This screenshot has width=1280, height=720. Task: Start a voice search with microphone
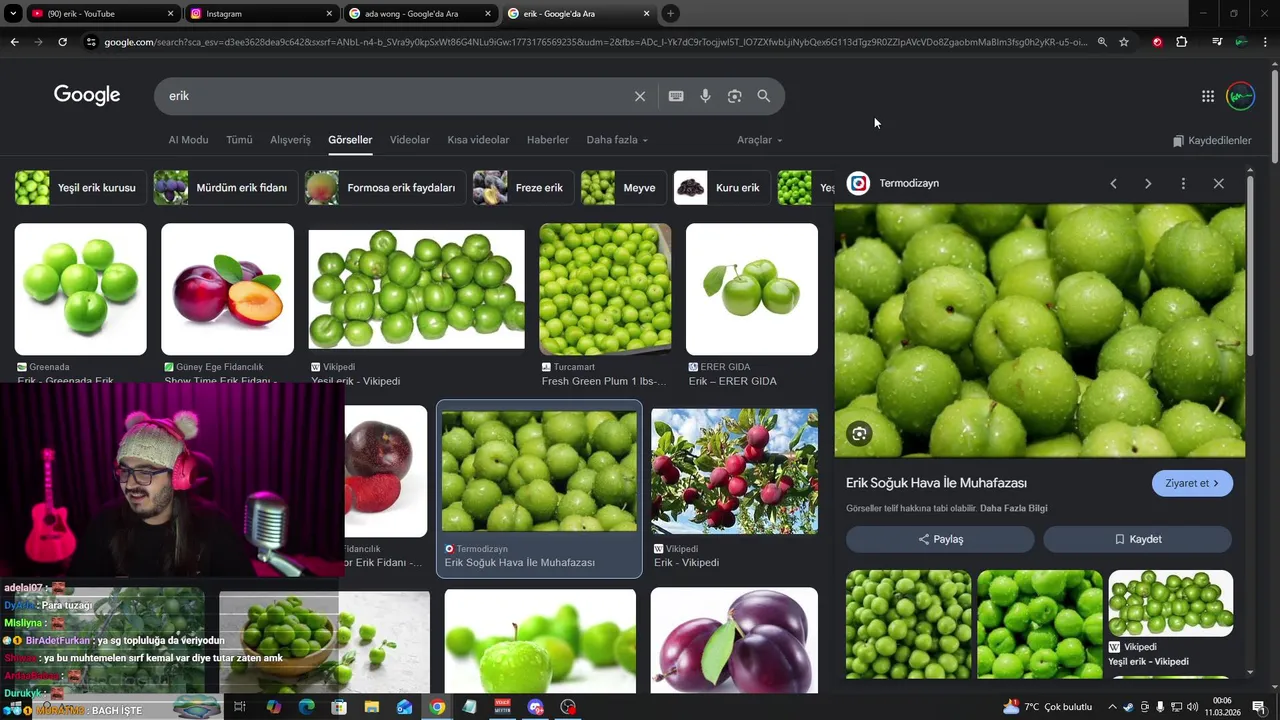(705, 96)
